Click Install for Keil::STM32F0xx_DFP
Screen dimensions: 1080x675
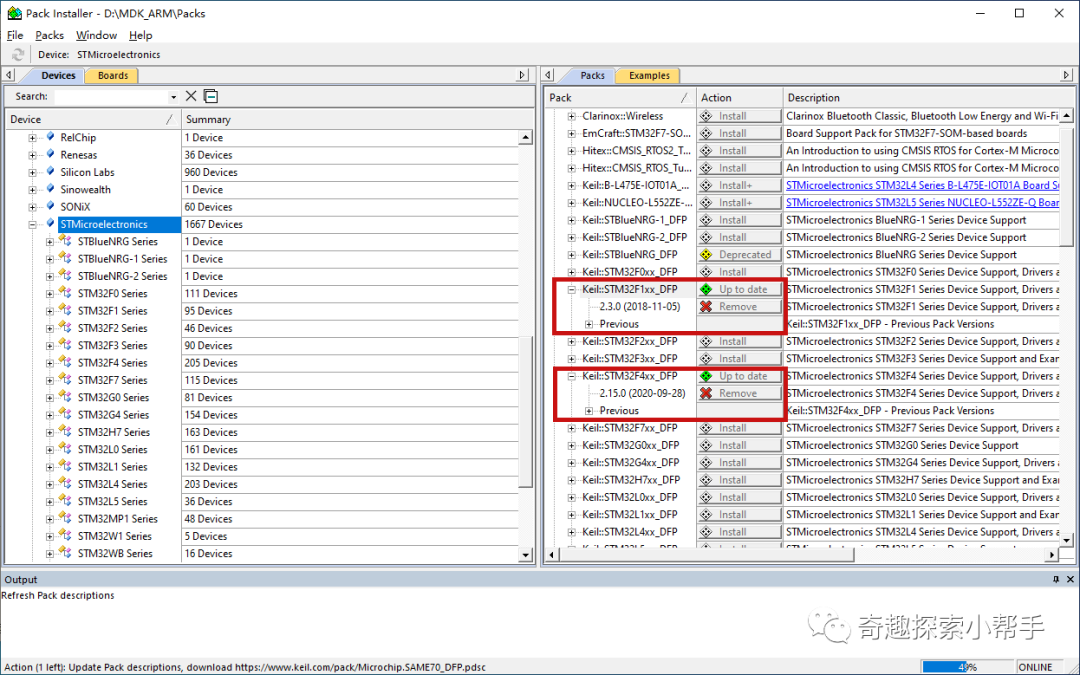pyautogui.click(x=740, y=272)
